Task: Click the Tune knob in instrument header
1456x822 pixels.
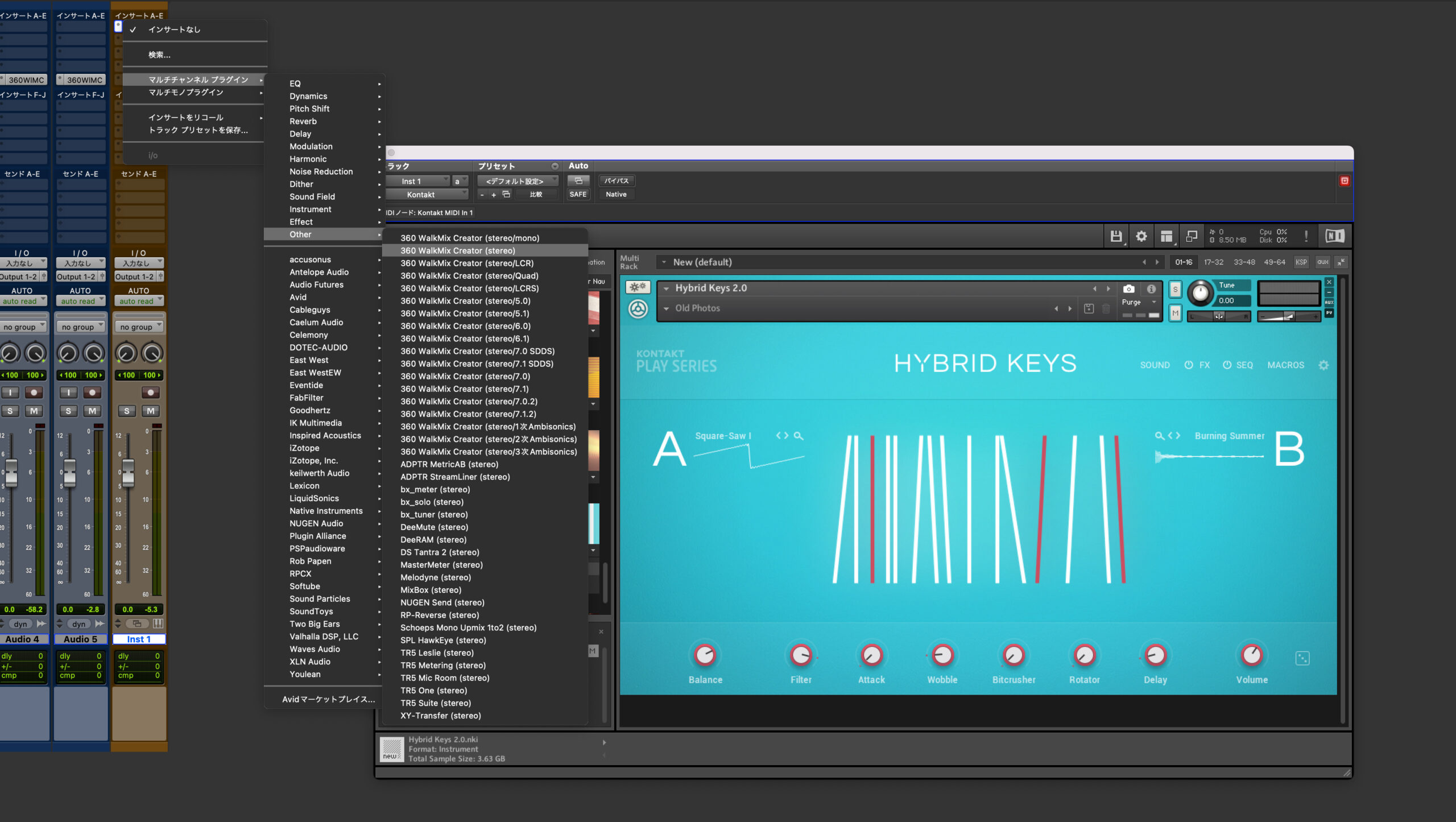Action: (x=1200, y=292)
